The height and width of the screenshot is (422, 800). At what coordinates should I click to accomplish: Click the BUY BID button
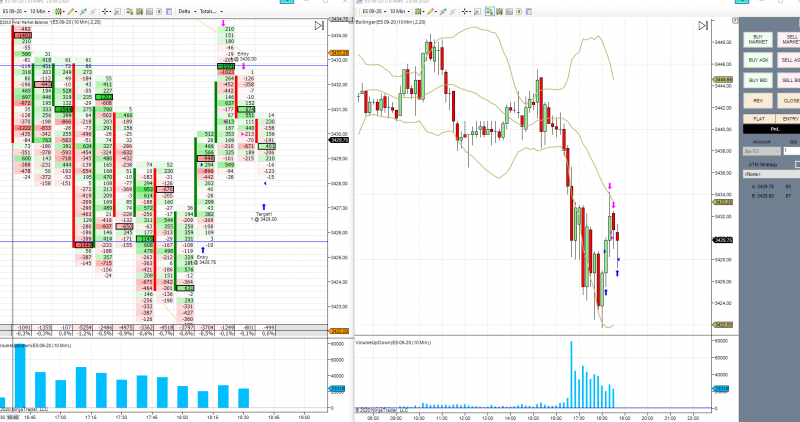click(x=758, y=80)
